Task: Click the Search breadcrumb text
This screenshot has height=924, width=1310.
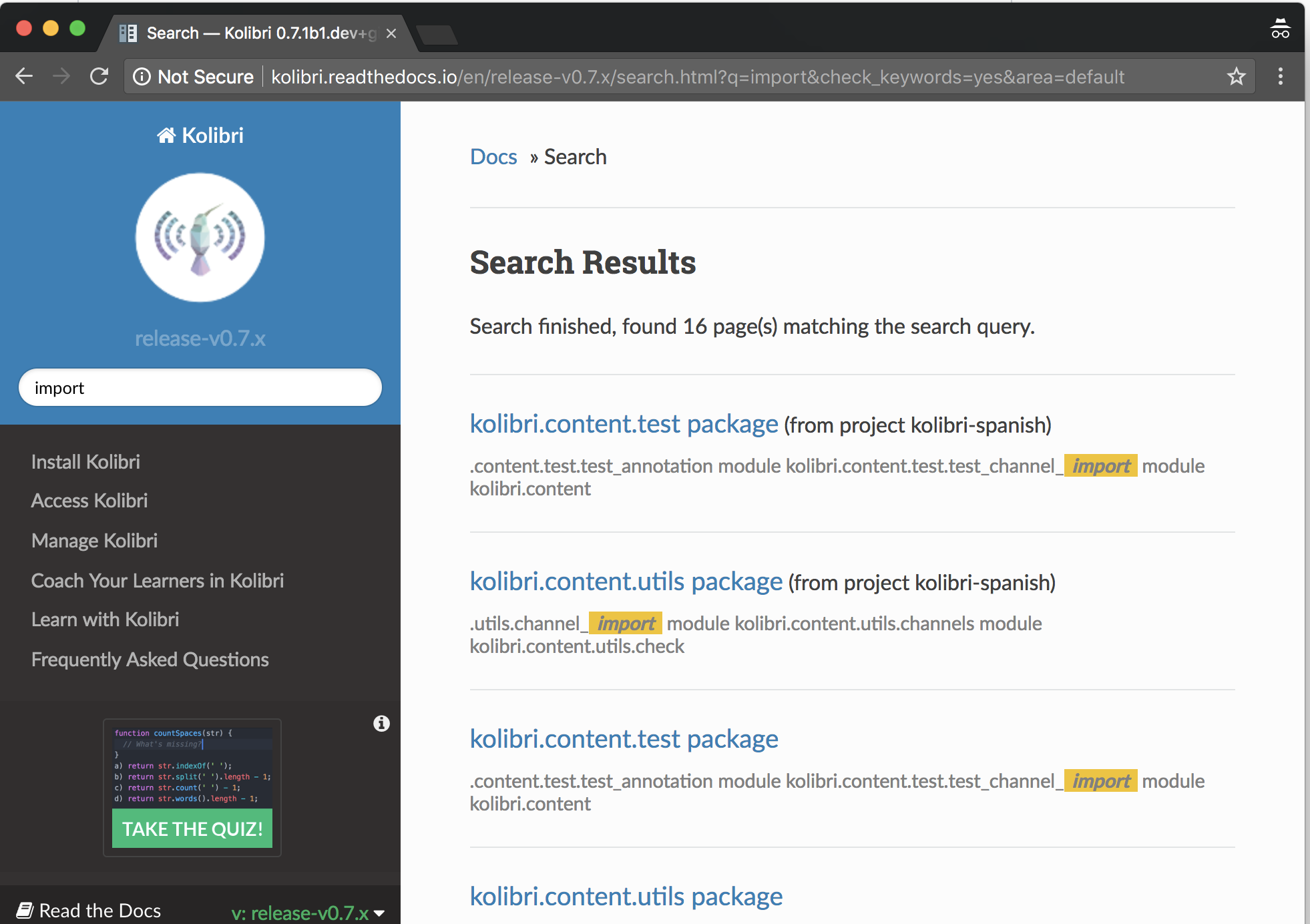Action: click(575, 157)
